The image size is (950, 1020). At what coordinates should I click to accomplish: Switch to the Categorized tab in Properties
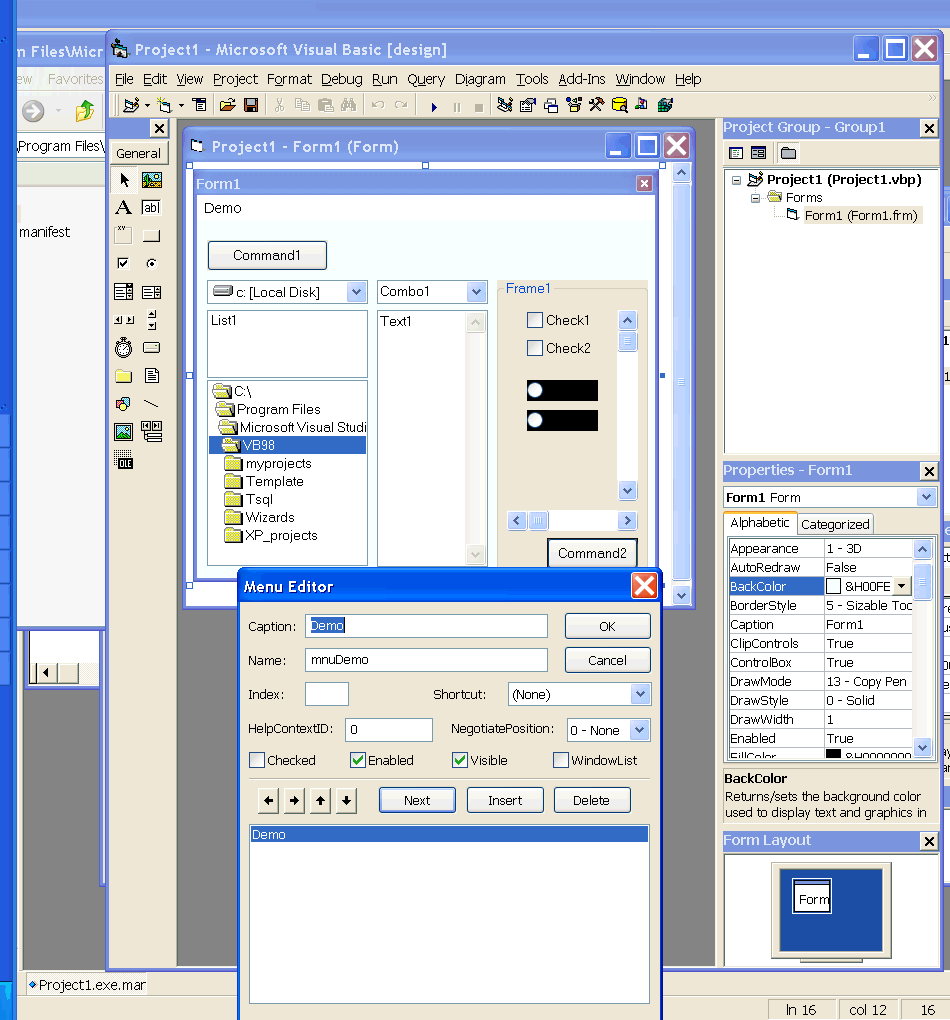835,524
